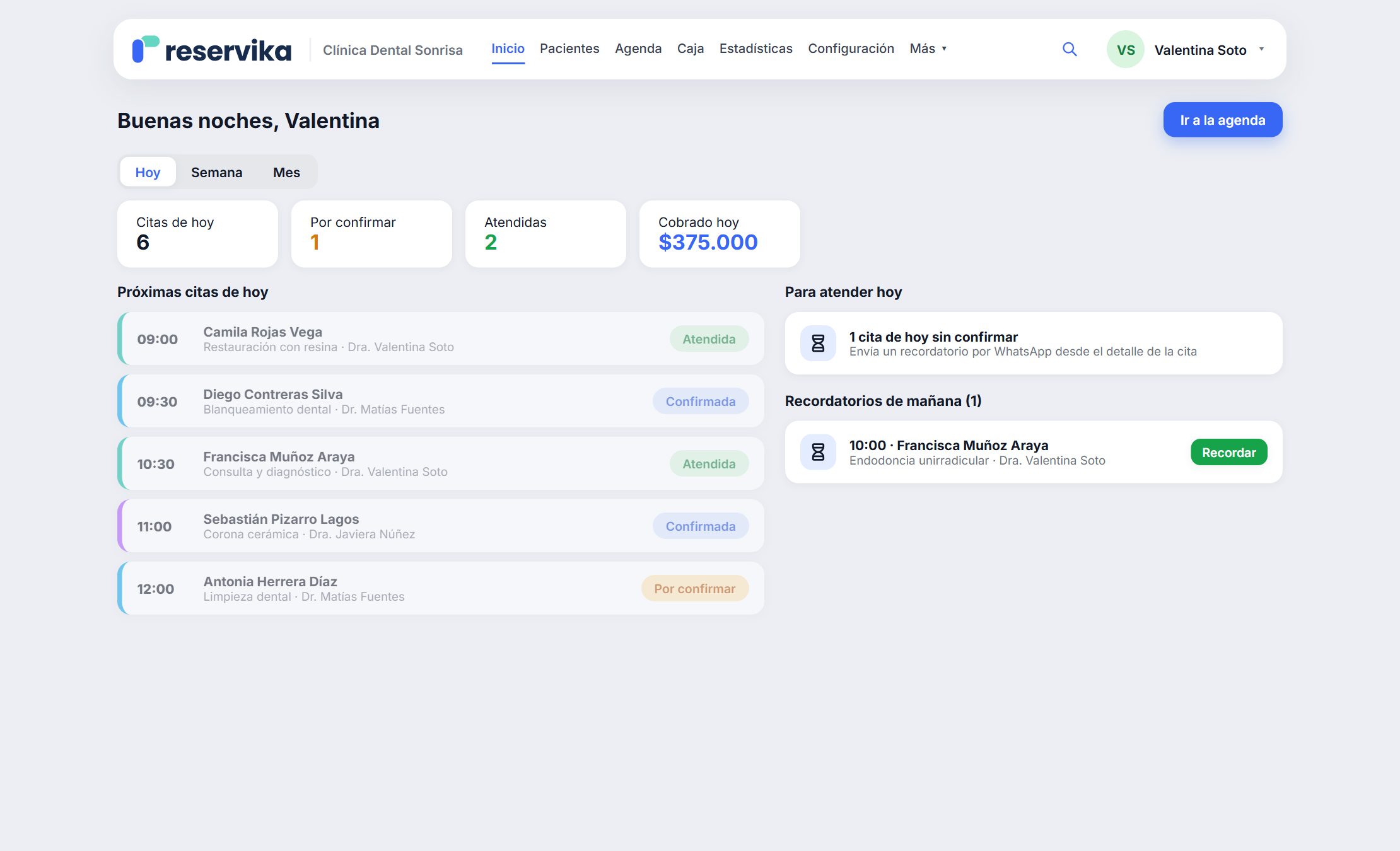Switch to the Mes view
1400x851 pixels.
point(286,172)
